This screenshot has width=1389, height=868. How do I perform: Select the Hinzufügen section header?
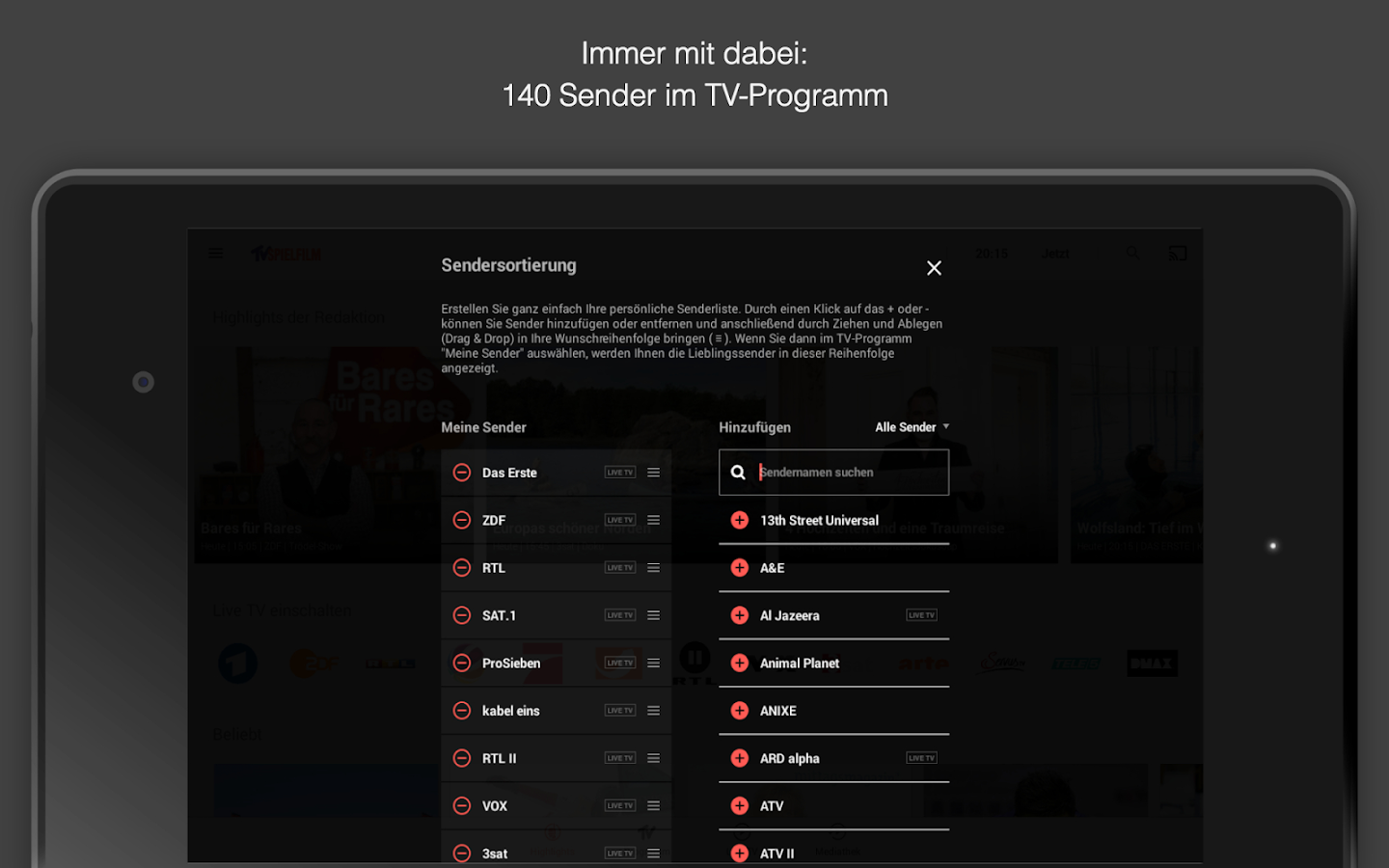[755, 426]
